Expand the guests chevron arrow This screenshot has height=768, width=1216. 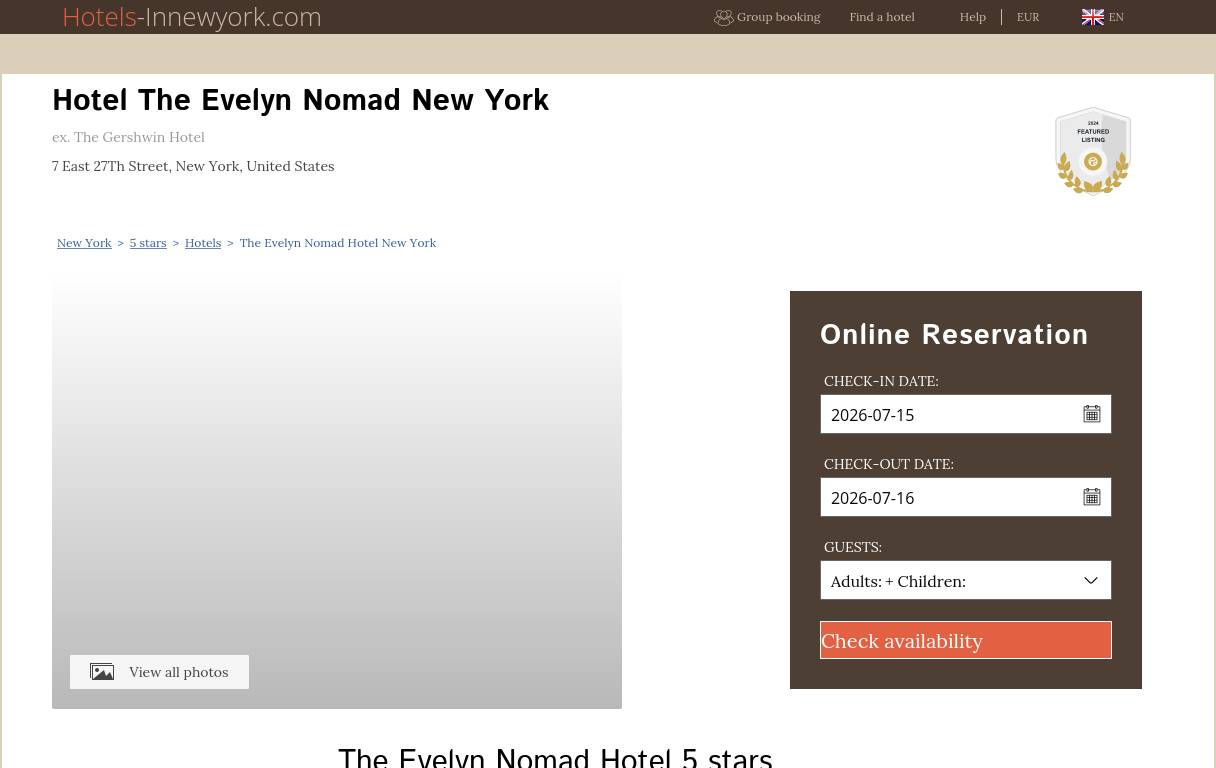pyautogui.click(x=1090, y=580)
